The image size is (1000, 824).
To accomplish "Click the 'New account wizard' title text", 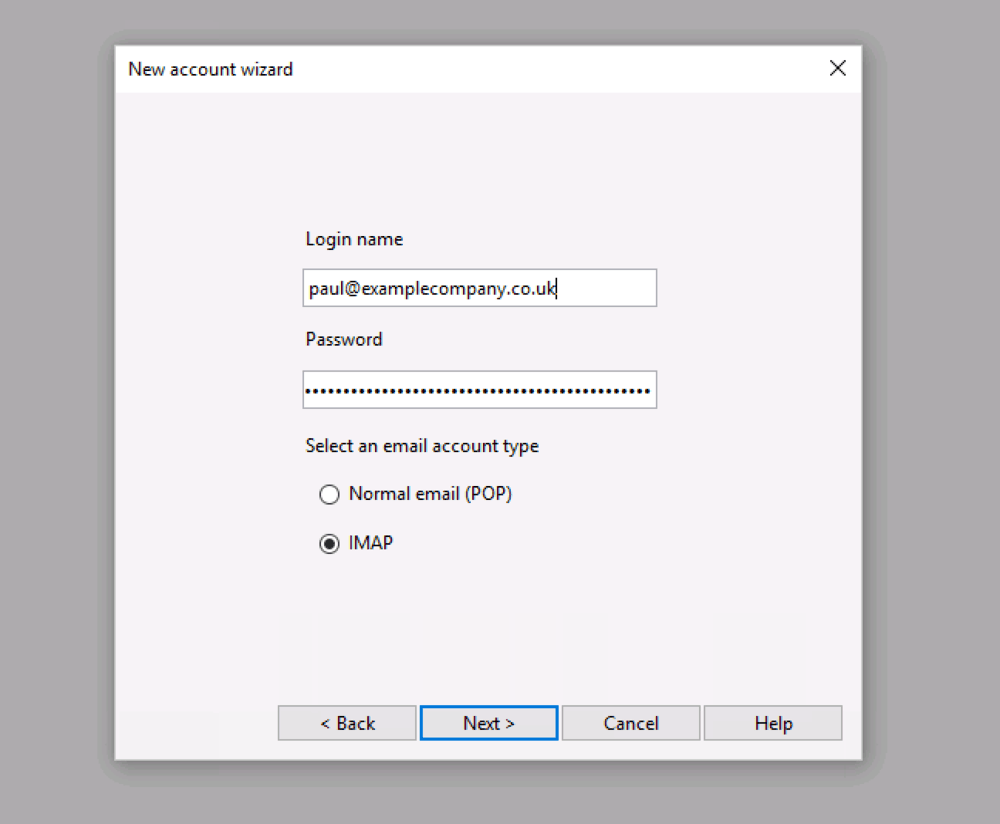I will [210, 69].
